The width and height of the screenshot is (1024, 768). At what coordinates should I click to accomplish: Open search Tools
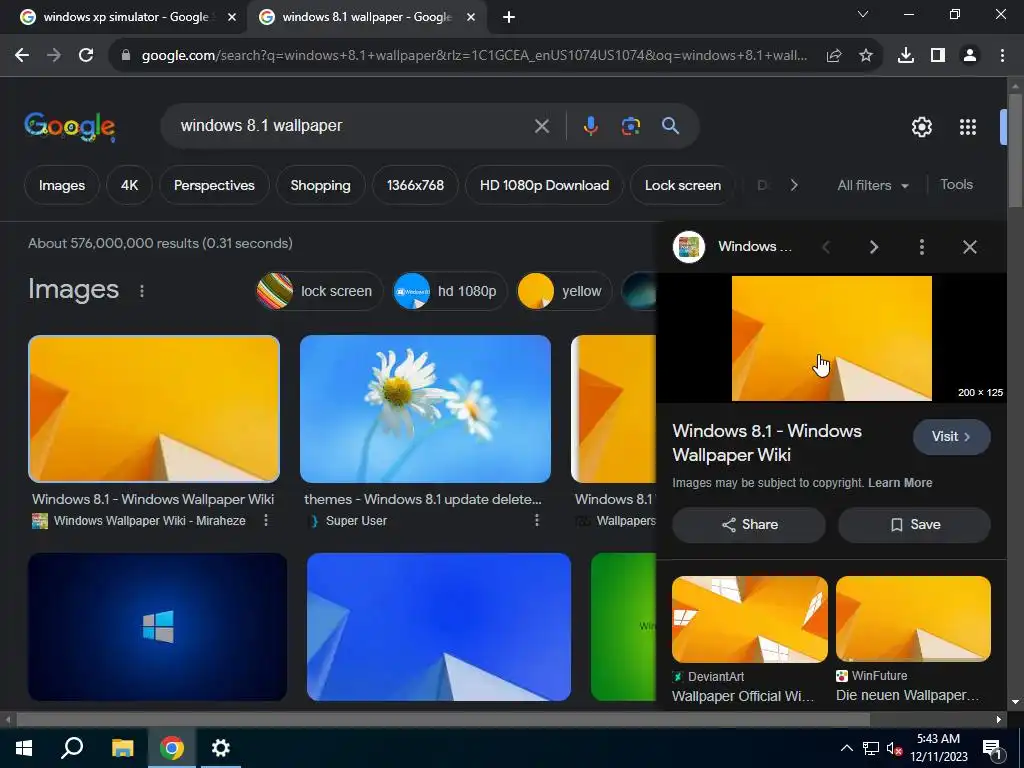tap(956, 185)
